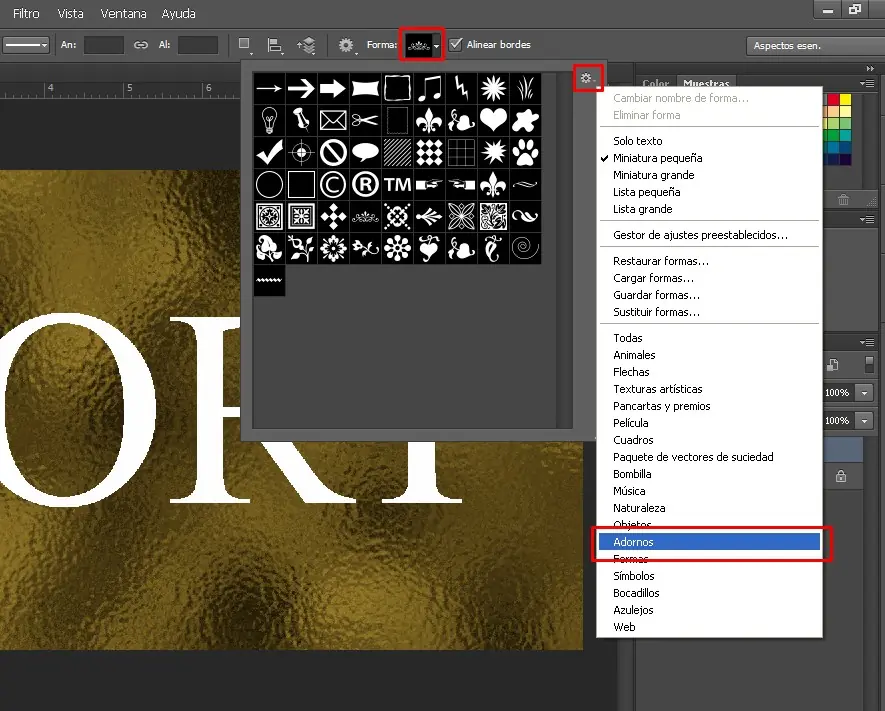Pick the lightning bolt shape
The image size is (885, 711).
462,89
